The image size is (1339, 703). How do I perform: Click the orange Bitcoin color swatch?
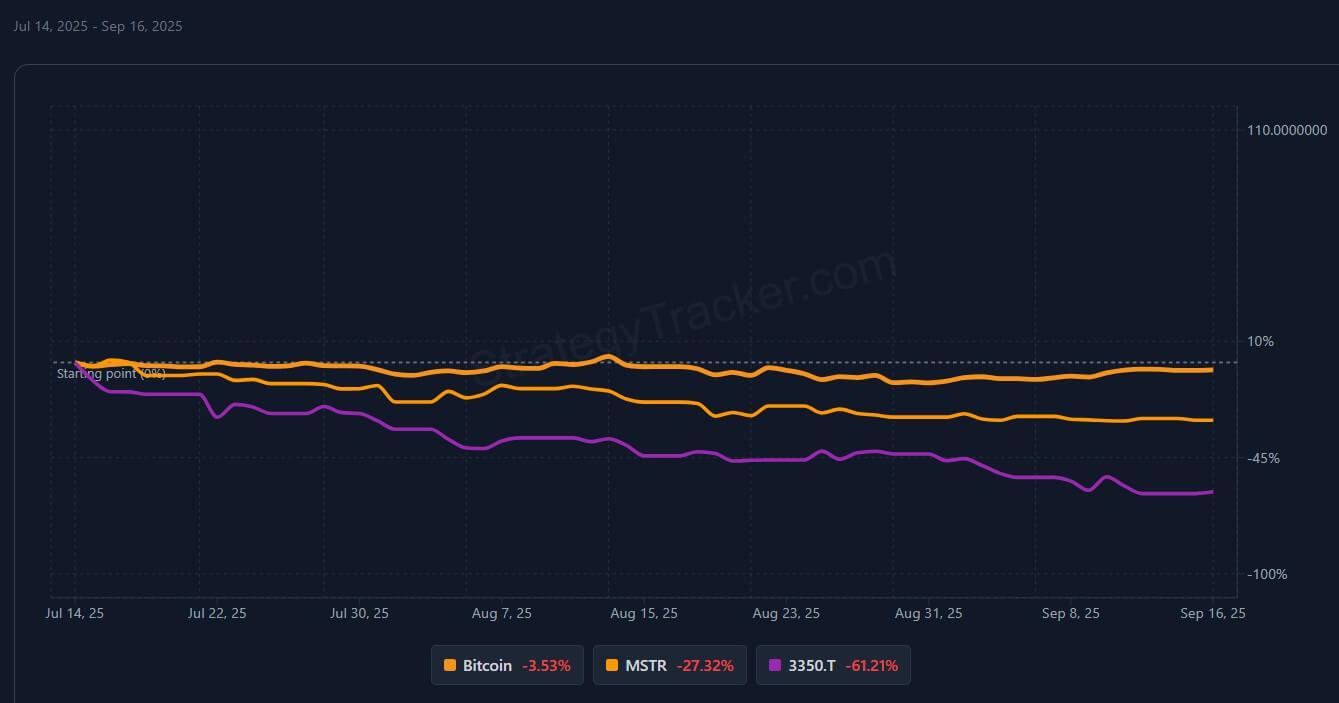[450, 665]
